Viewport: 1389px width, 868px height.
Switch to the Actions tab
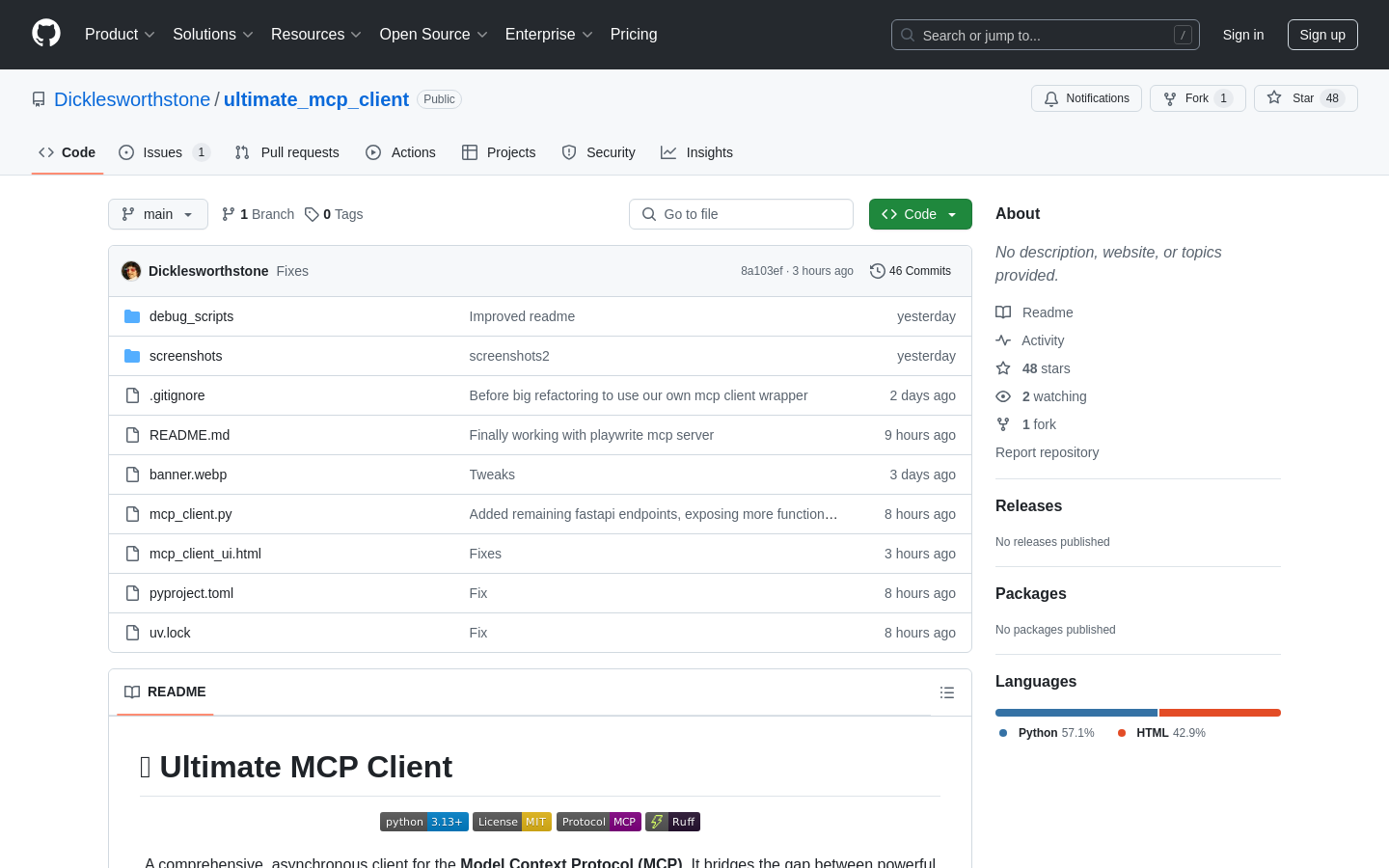point(400,152)
